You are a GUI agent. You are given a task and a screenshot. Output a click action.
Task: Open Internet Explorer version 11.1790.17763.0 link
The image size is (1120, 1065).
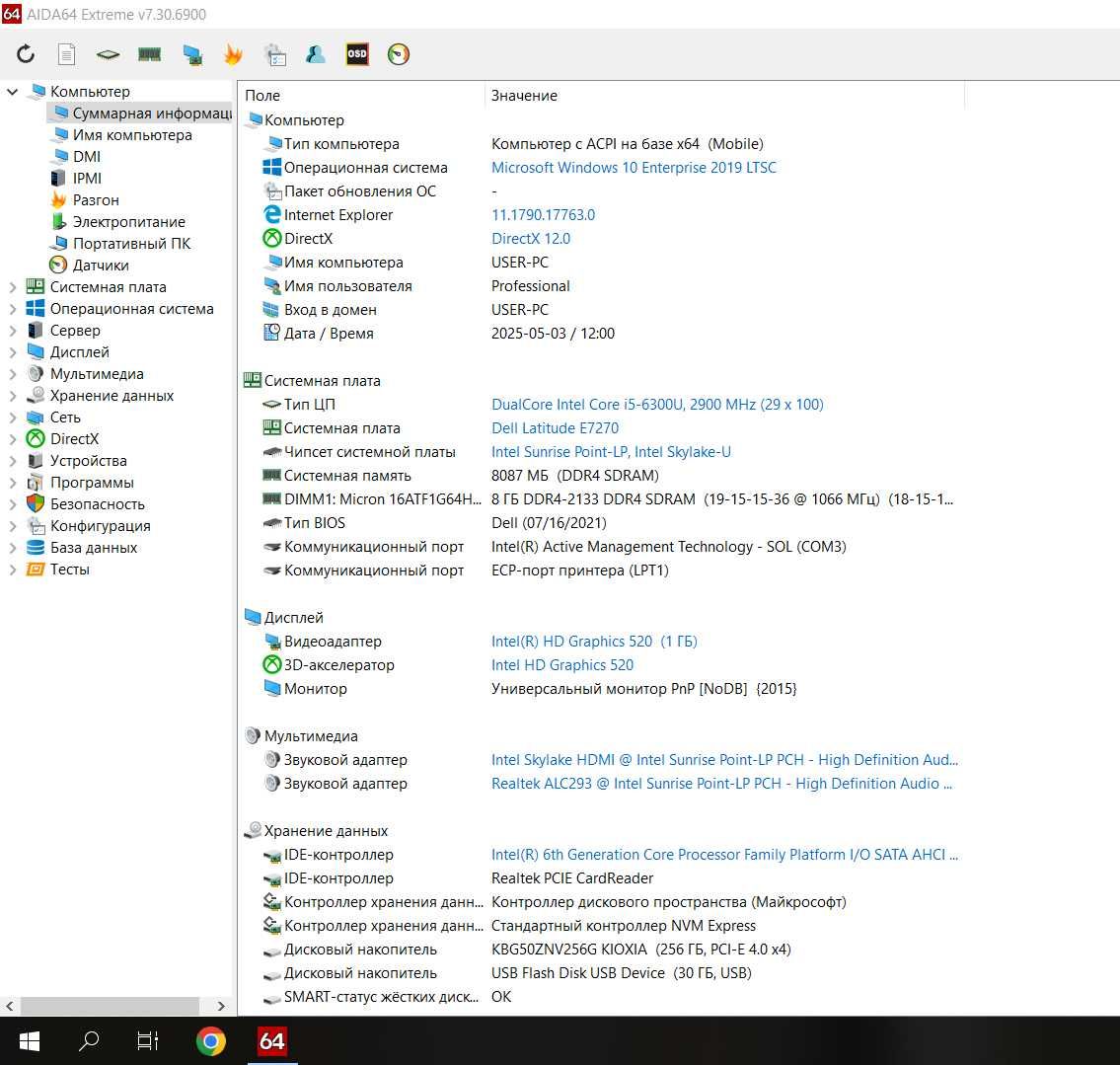[x=543, y=215]
